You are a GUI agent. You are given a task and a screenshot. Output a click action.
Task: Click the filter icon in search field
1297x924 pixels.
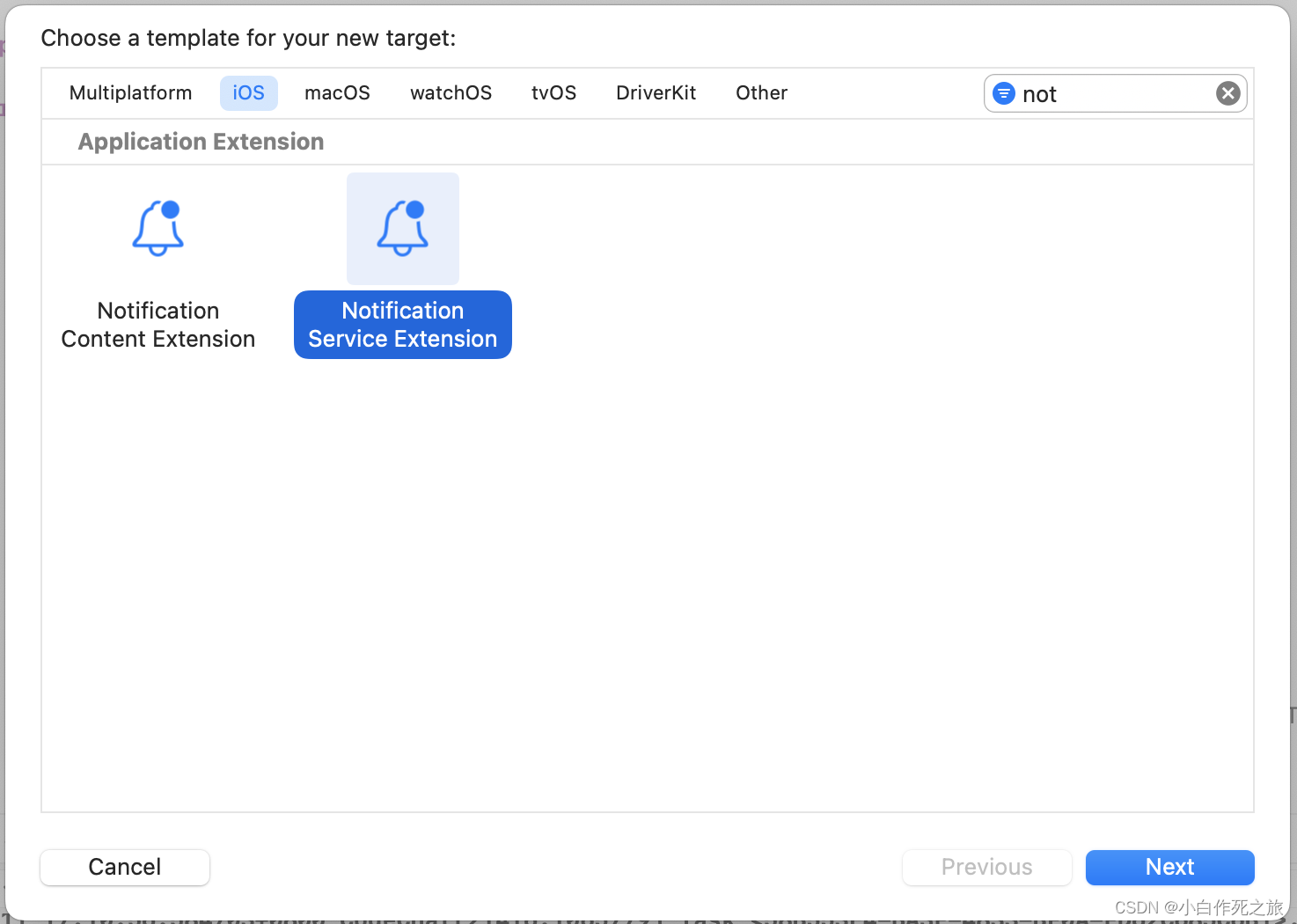1003,93
